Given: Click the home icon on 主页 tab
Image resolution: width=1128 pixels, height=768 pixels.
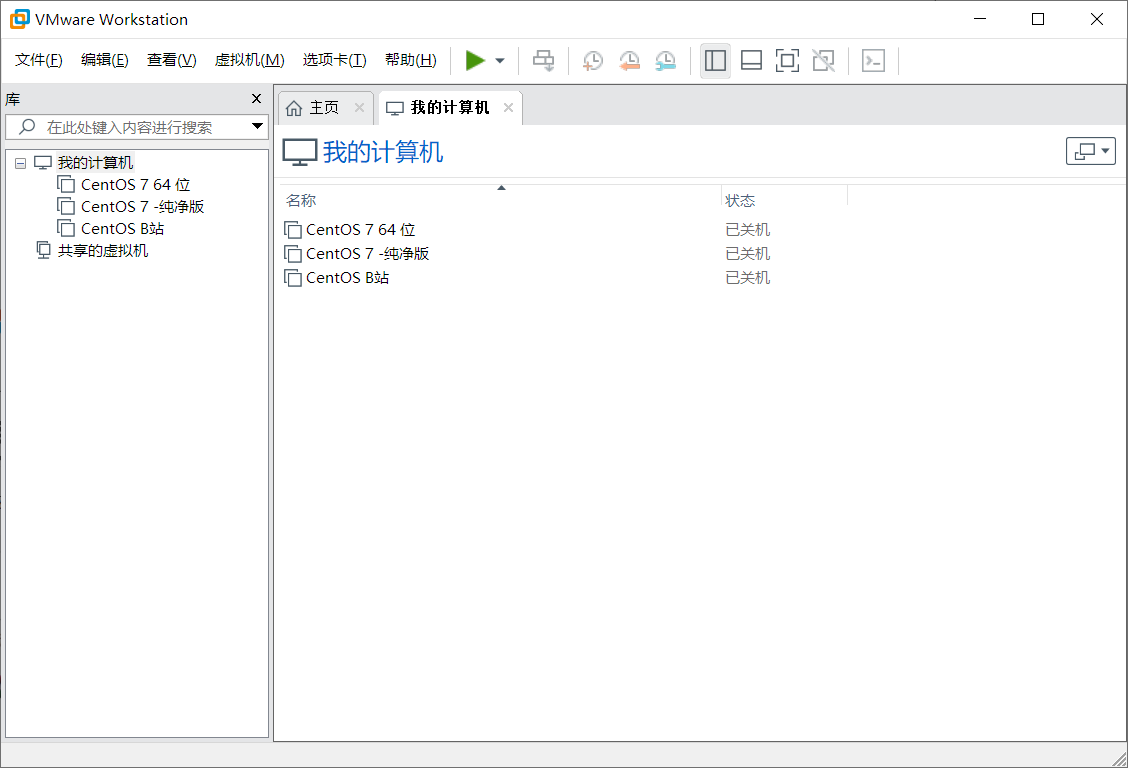Looking at the screenshot, I should pyautogui.click(x=294, y=109).
